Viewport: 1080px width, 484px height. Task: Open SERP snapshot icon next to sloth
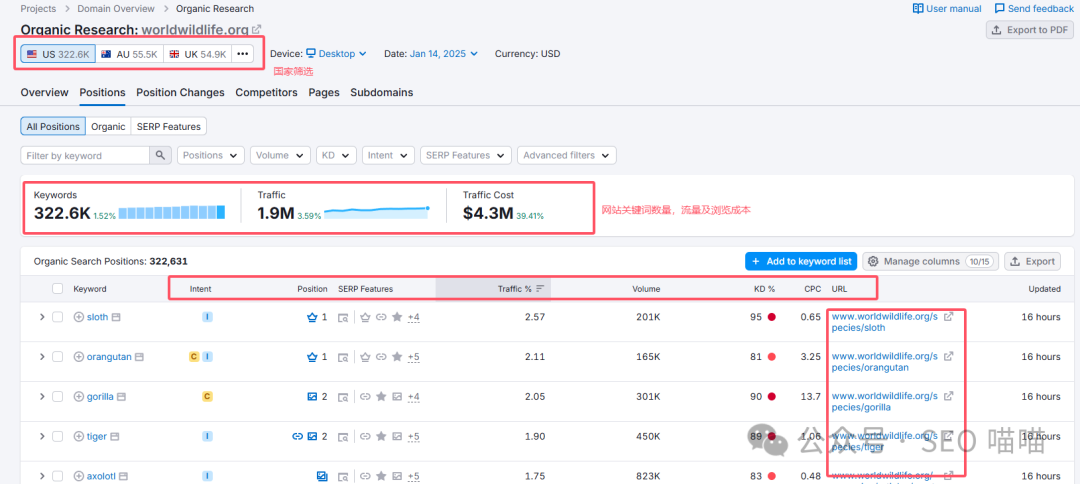[x=116, y=317]
